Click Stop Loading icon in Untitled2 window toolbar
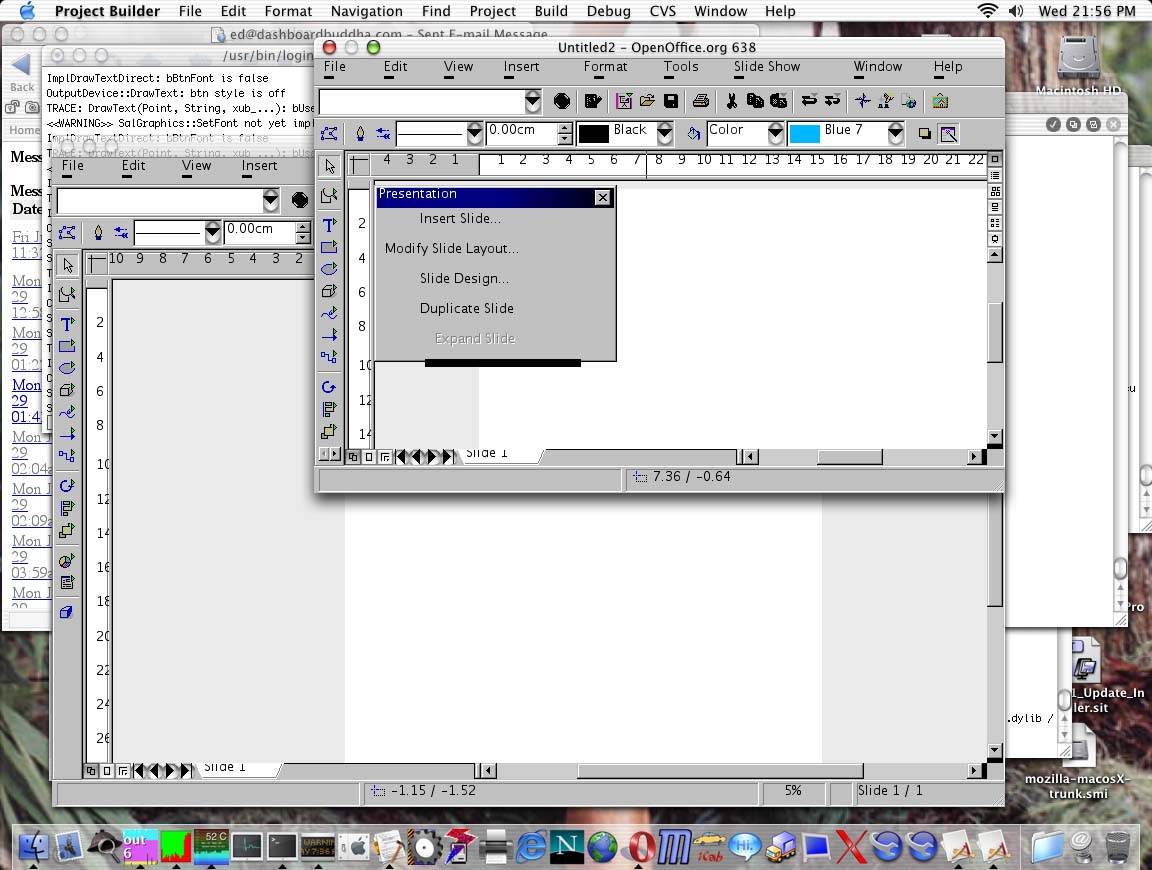The width and height of the screenshot is (1152, 870). click(x=562, y=101)
